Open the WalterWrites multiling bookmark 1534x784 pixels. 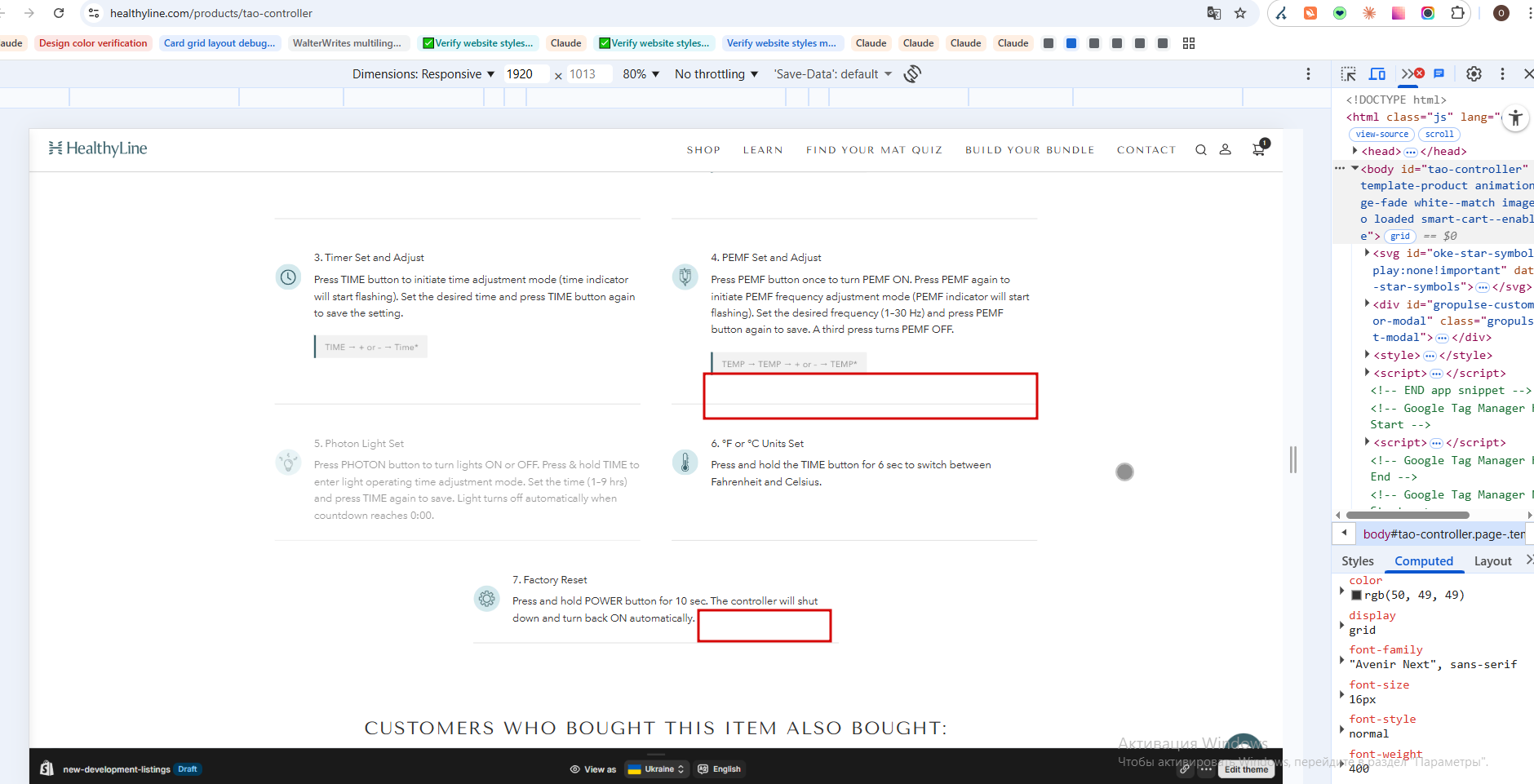(347, 43)
